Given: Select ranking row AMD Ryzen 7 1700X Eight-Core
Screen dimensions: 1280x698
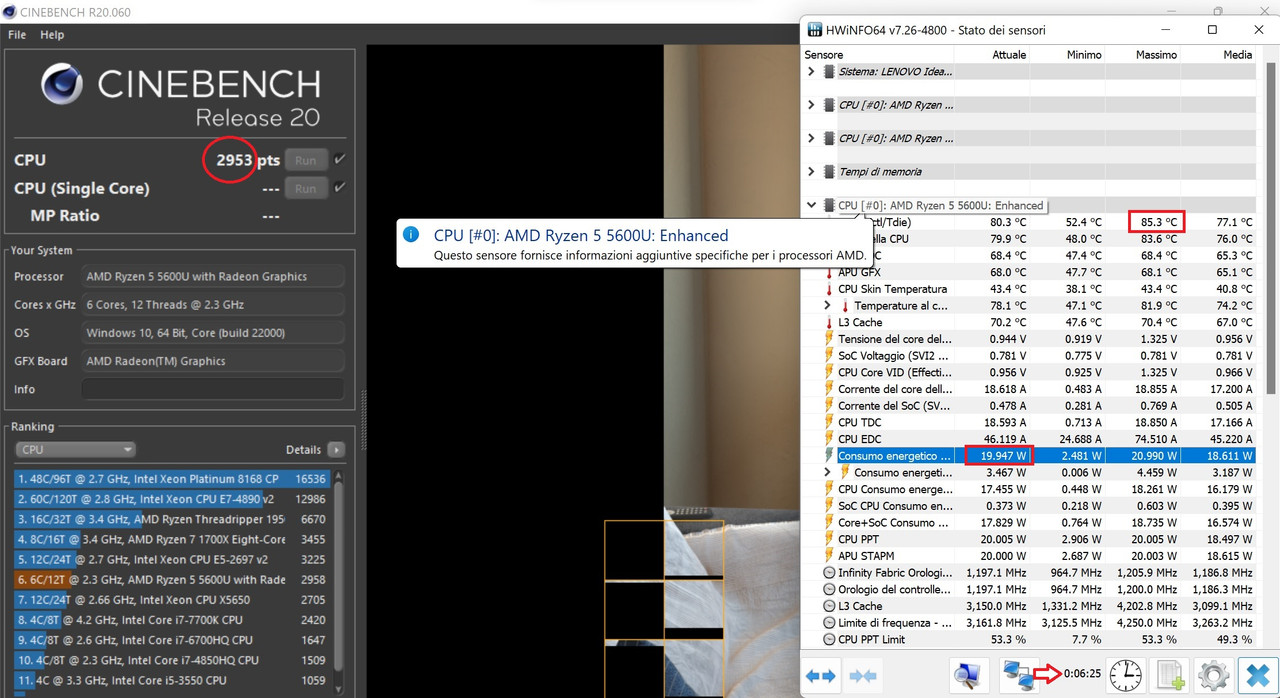Looking at the screenshot, I should pyautogui.click(x=171, y=539).
